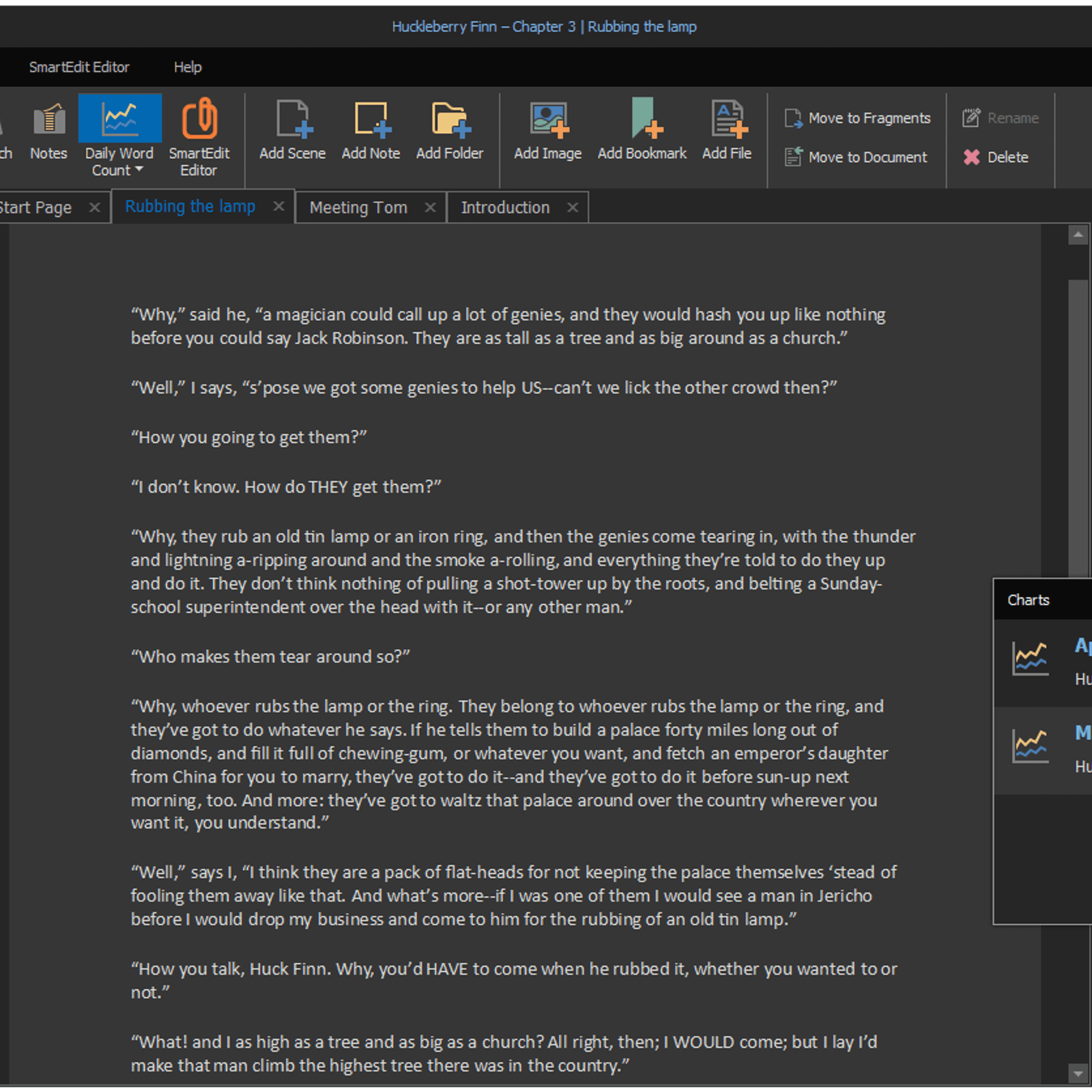
Task: Click the paragraph starting "How you going to get them?"
Action: 249,437
